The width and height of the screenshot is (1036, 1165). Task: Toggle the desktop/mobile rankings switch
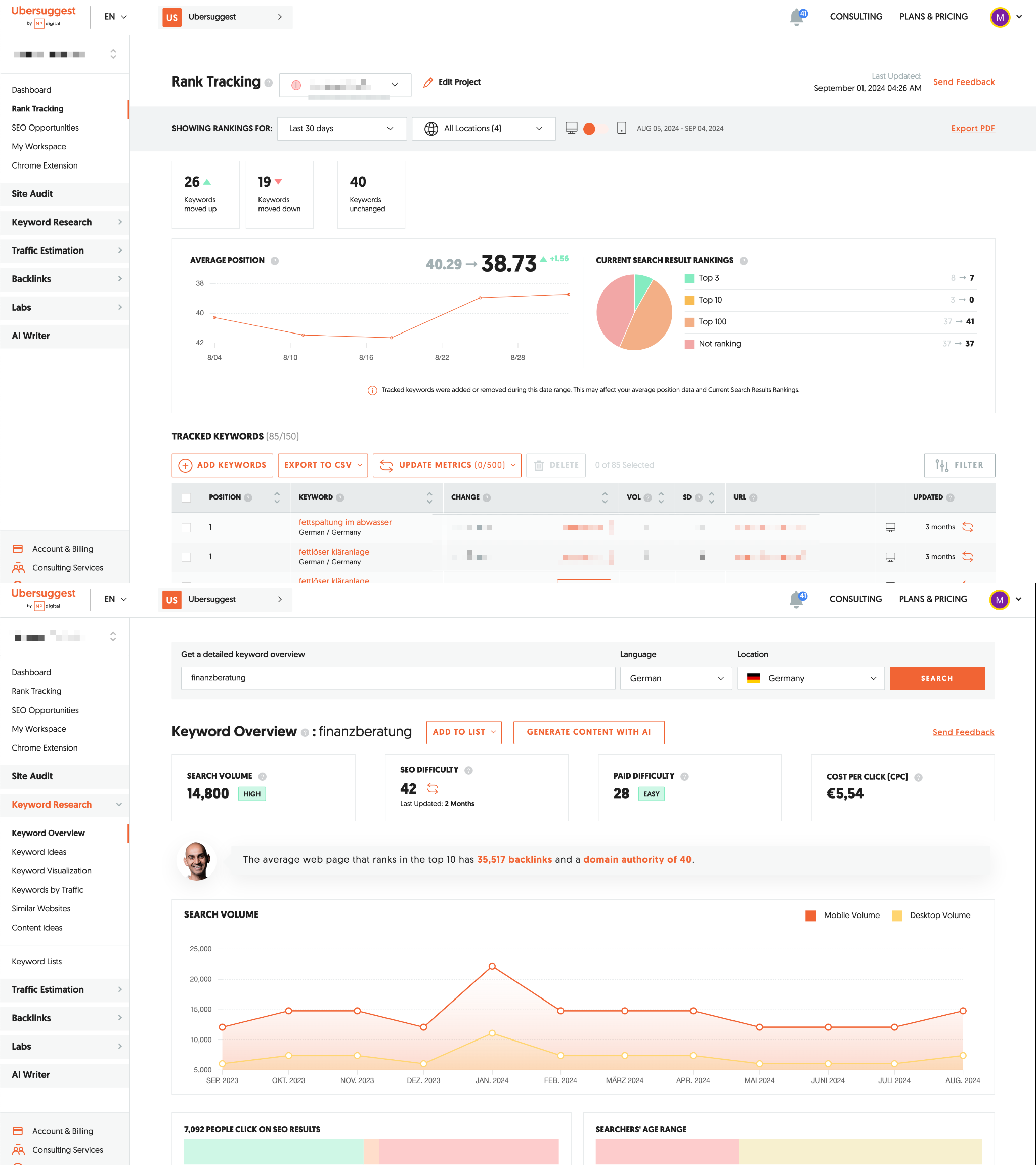pos(595,128)
